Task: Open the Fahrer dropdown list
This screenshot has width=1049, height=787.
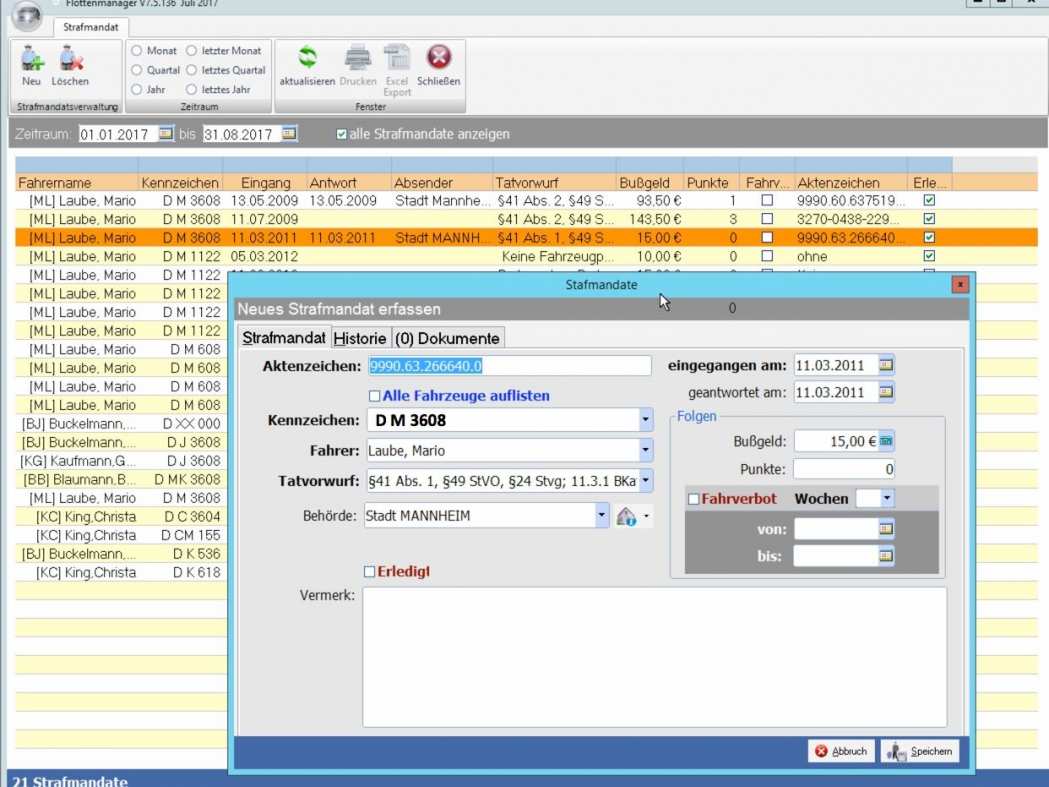Action: pyautogui.click(x=646, y=451)
